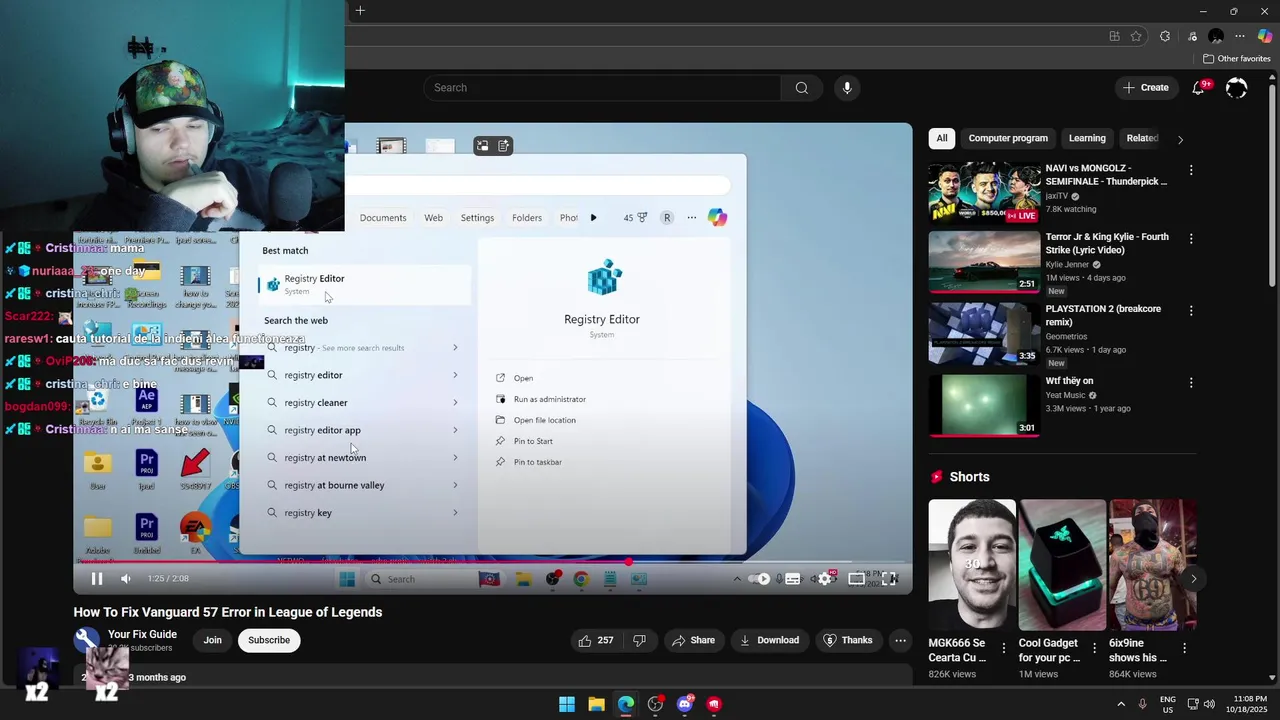Open PLAYSTATION 2 breakcore remix thumbnail
The height and width of the screenshot is (720, 1280).
click(x=984, y=335)
